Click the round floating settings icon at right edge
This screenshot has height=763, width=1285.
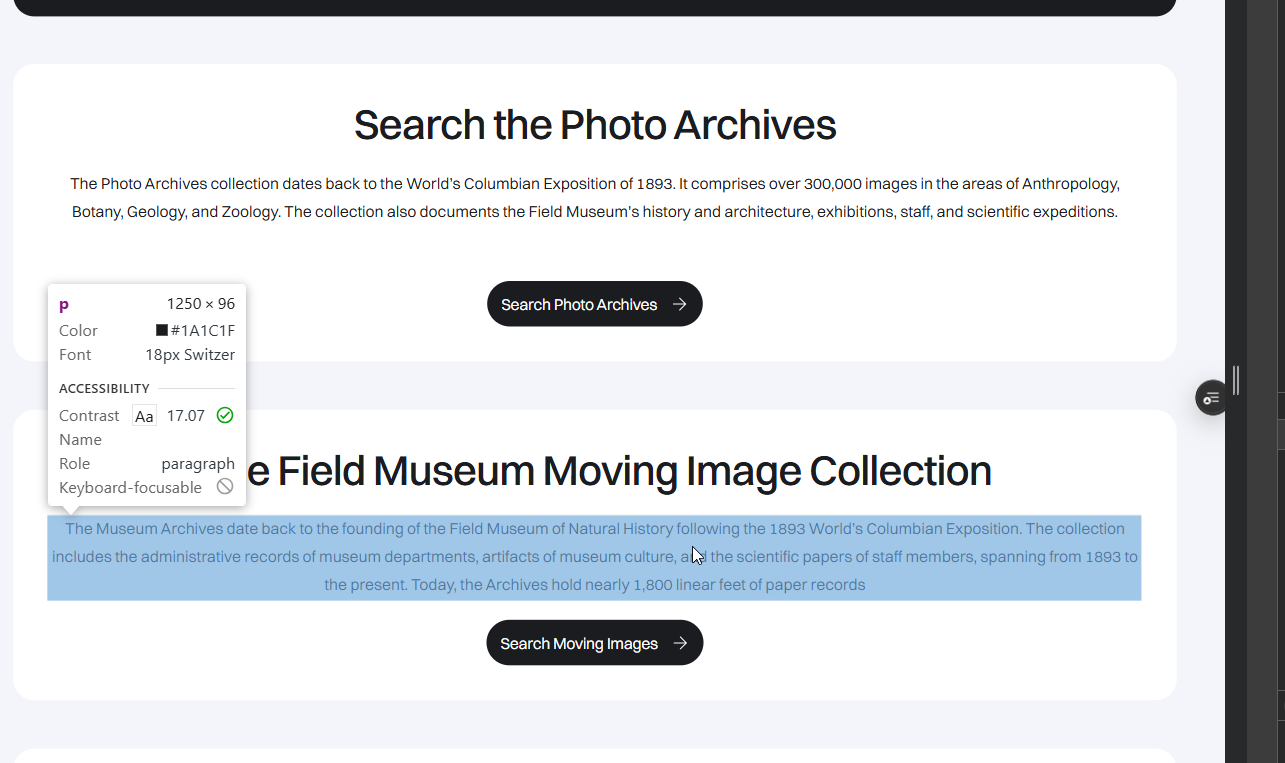tap(1212, 398)
